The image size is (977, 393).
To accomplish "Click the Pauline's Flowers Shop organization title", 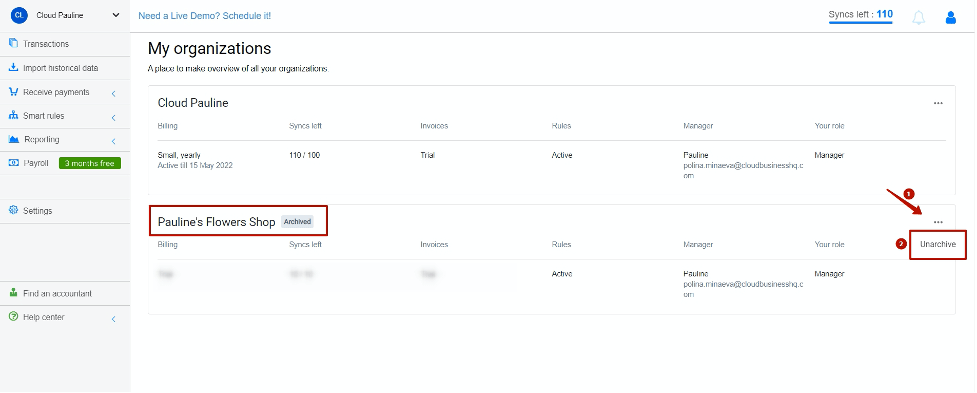I will [216, 222].
